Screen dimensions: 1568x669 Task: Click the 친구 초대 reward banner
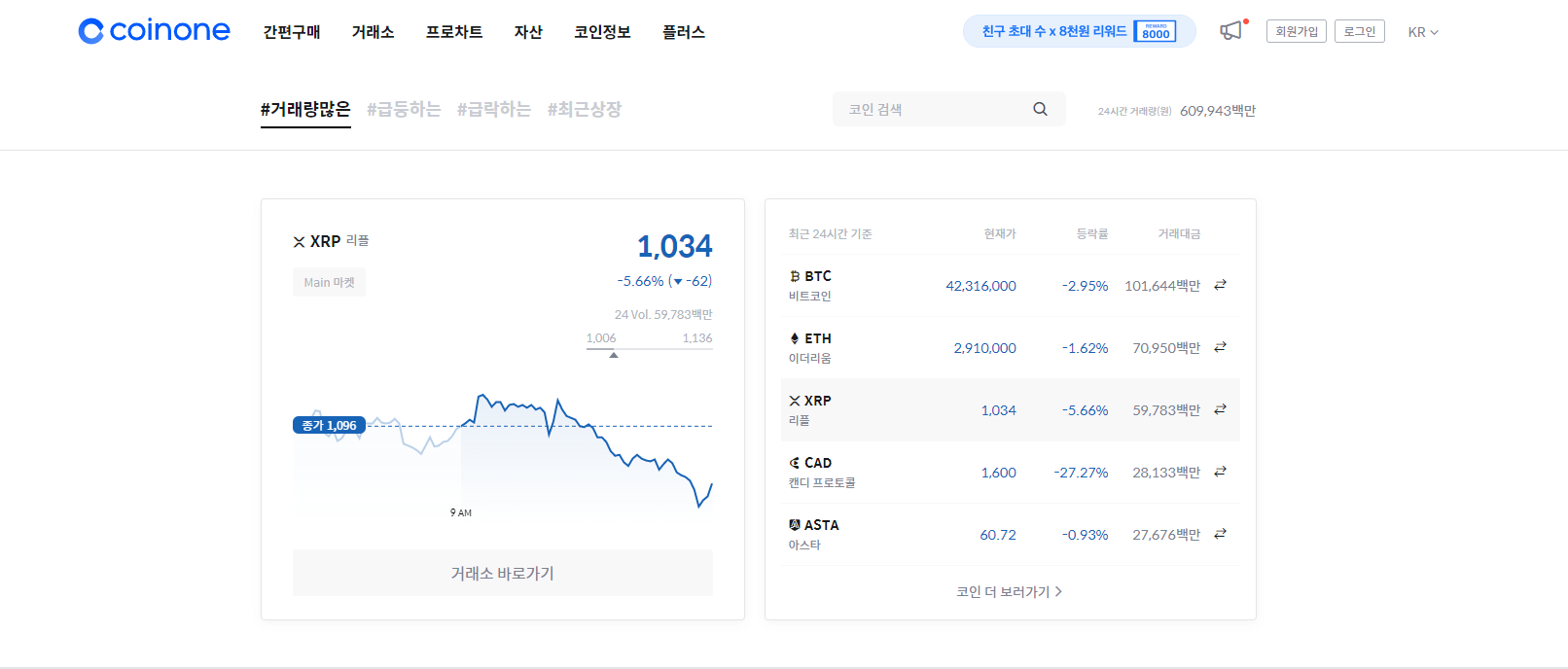[1080, 31]
